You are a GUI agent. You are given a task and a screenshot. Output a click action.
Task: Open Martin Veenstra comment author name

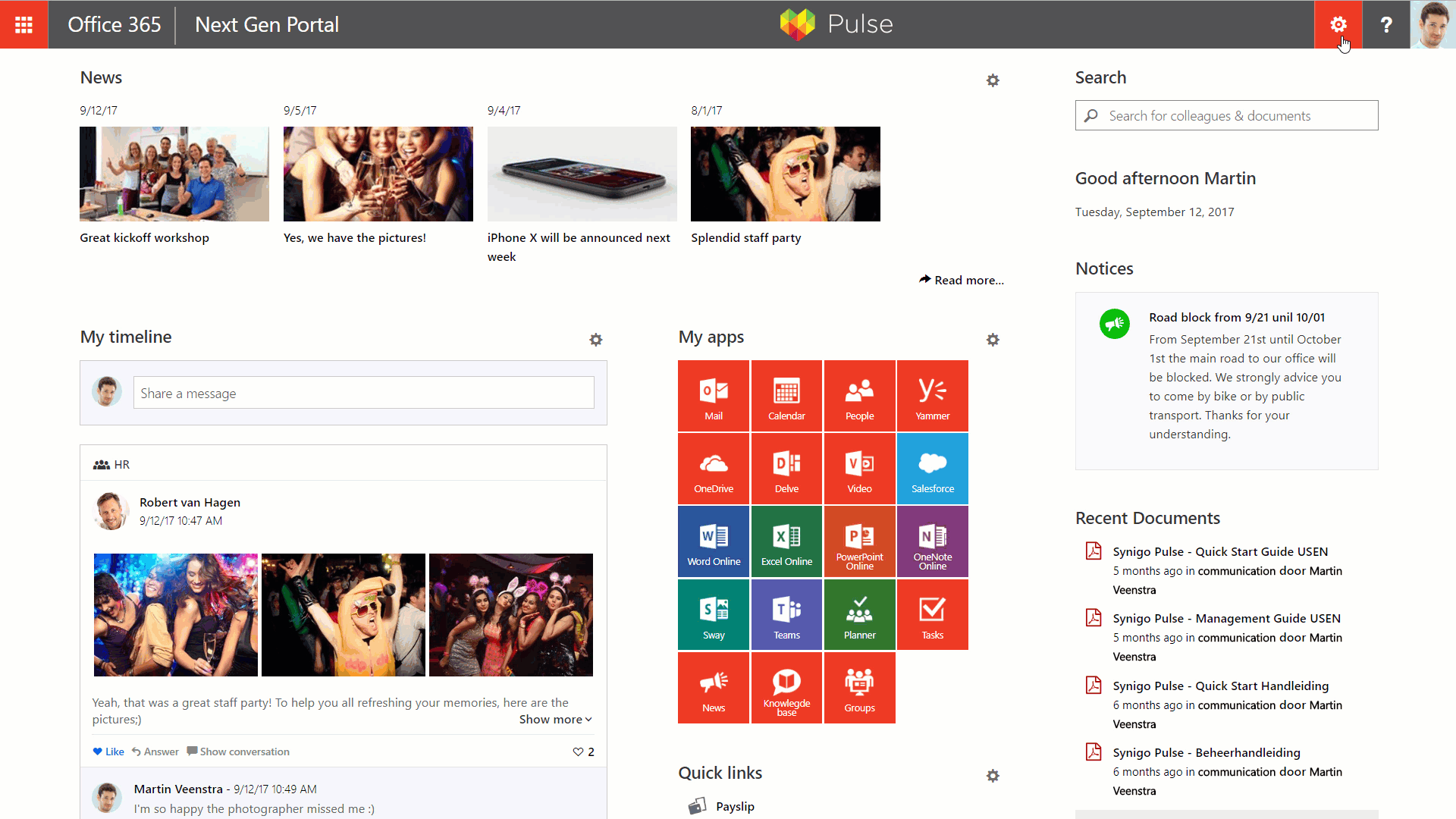coord(178,789)
